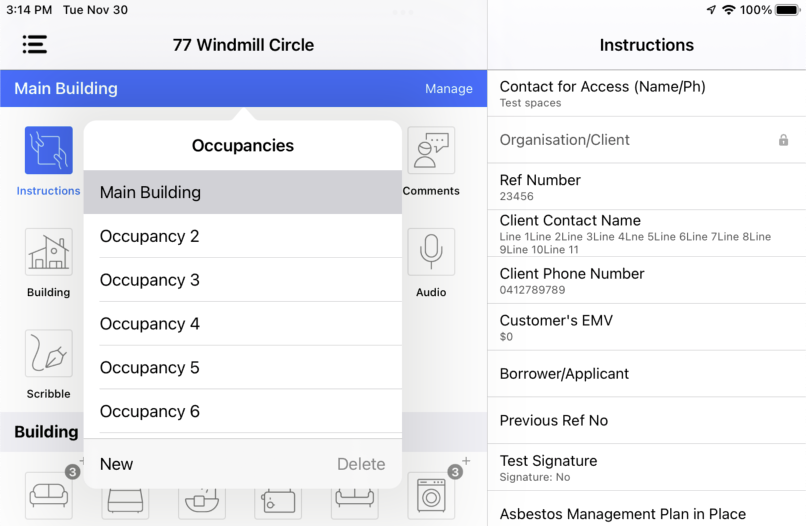The height and width of the screenshot is (526, 806).
Task: Open the Comments speech bubble icon
Action: tap(431, 150)
